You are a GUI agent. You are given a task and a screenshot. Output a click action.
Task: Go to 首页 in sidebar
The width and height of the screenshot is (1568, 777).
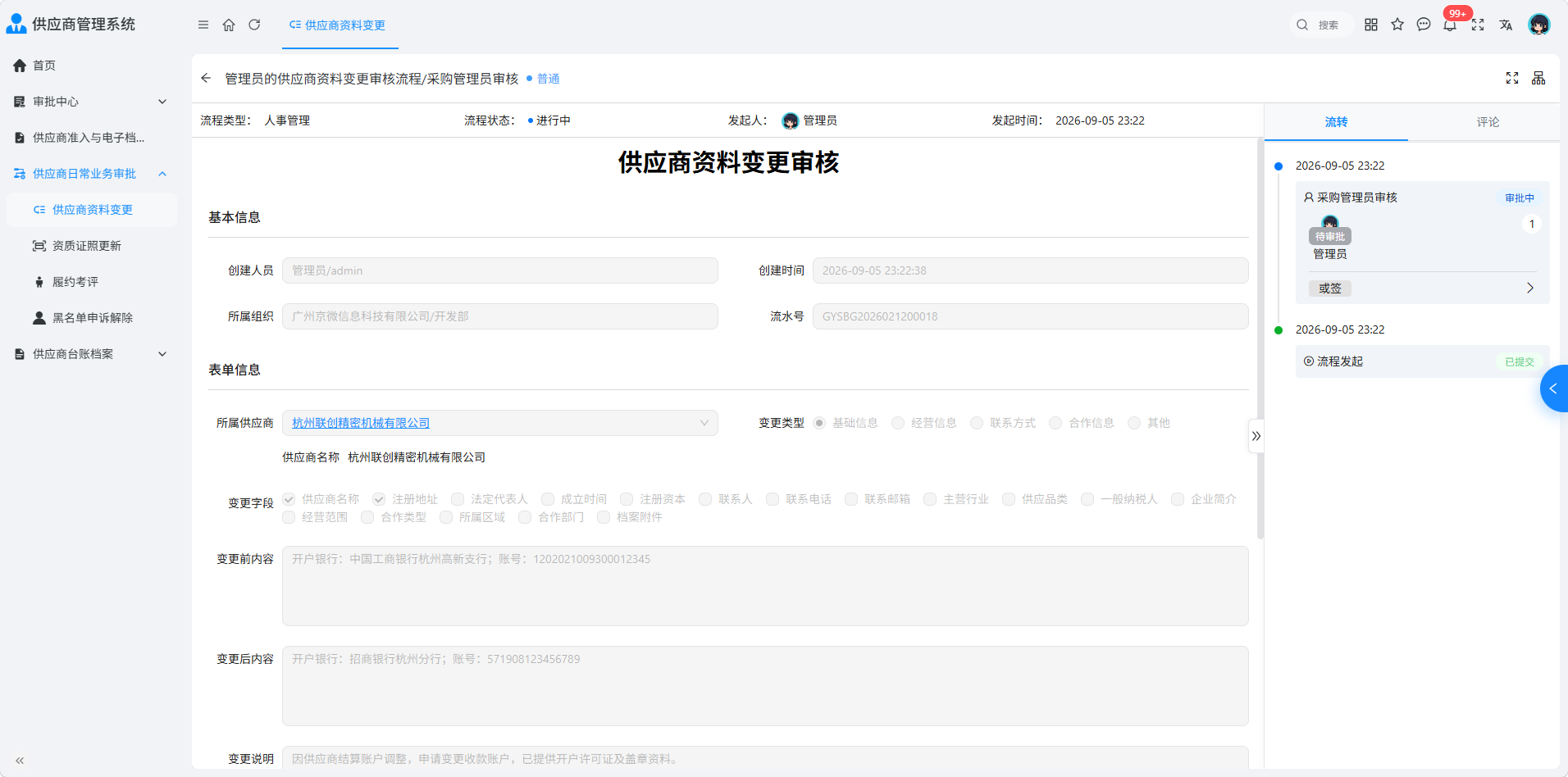pyautogui.click(x=92, y=66)
